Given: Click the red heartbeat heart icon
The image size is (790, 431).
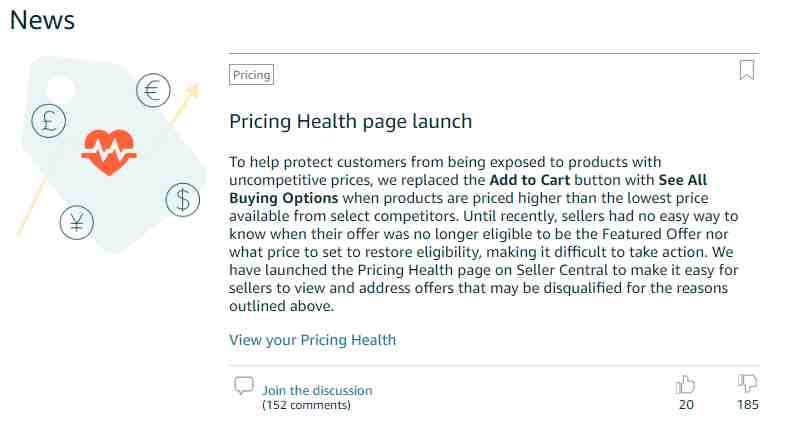Looking at the screenshot, I should coord(109,152).
